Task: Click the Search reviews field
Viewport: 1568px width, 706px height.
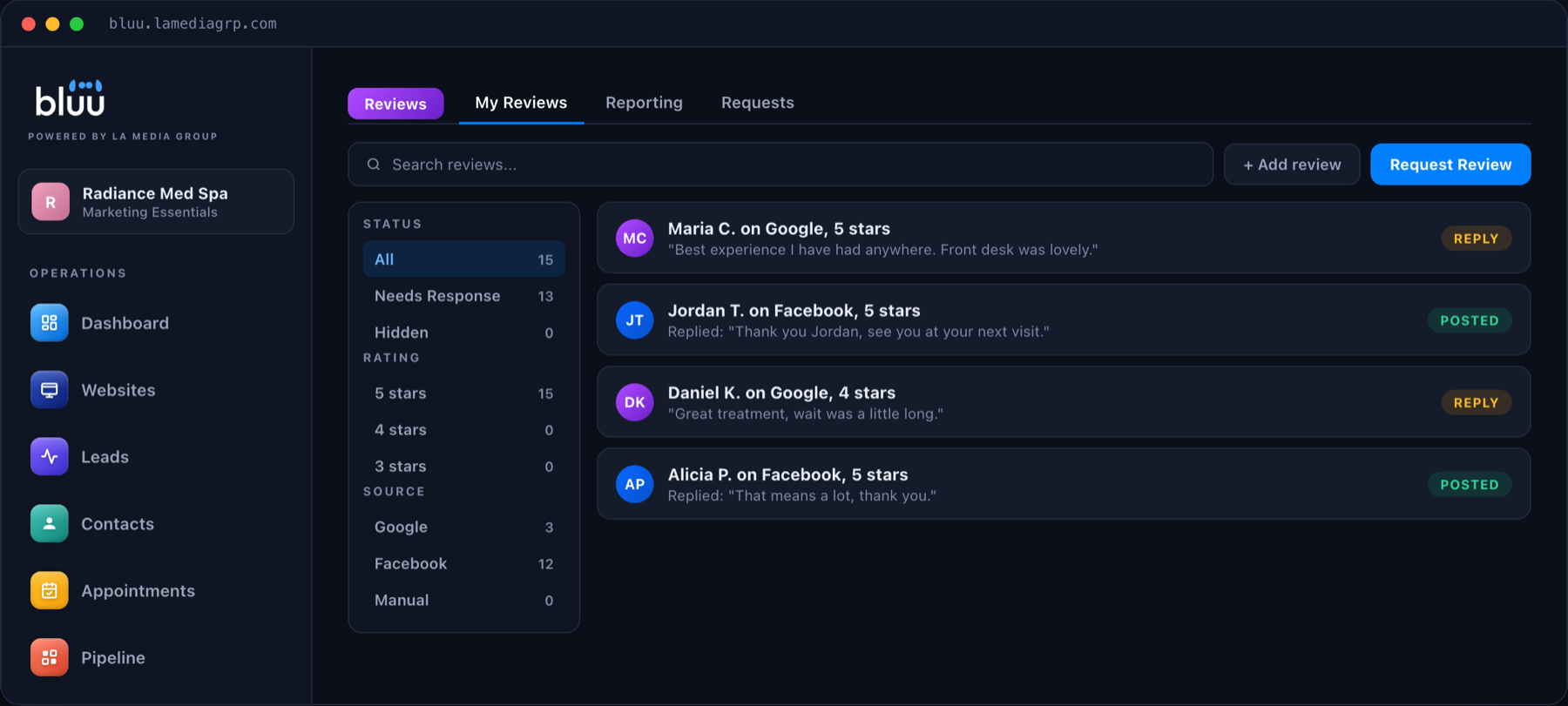Action: [x=781, y=165]
